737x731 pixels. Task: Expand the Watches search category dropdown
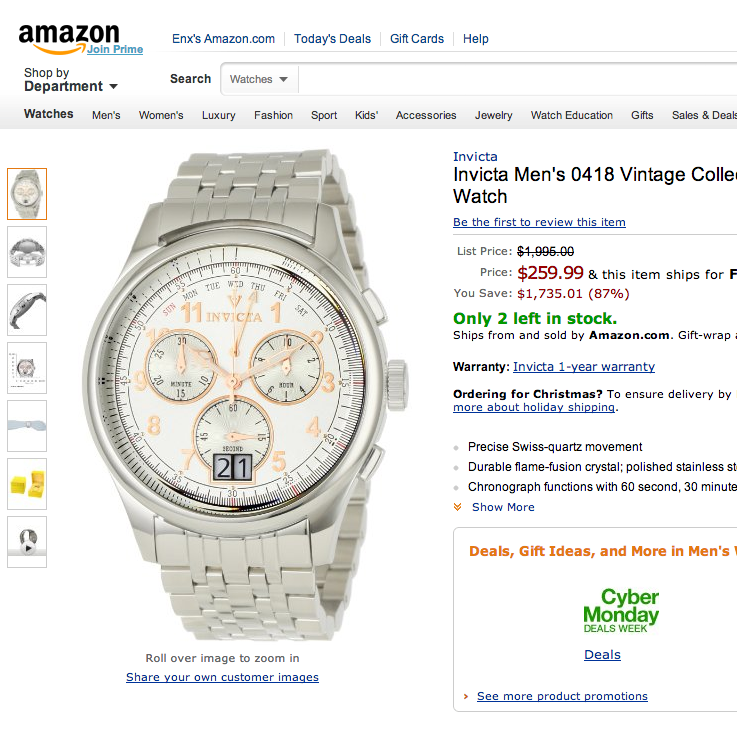[259, 79]
